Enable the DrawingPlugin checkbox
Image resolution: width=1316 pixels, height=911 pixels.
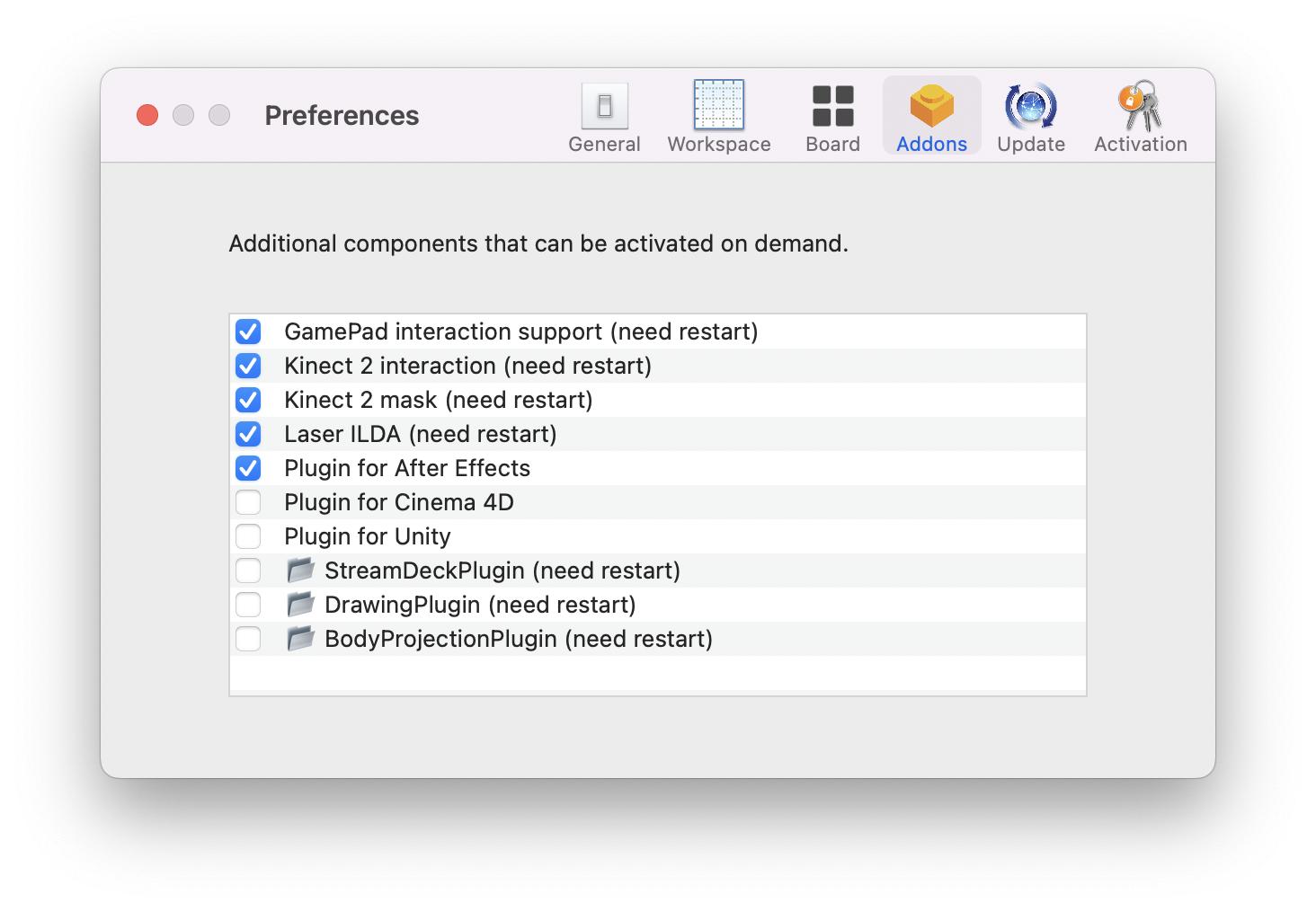tap(248, 605)
